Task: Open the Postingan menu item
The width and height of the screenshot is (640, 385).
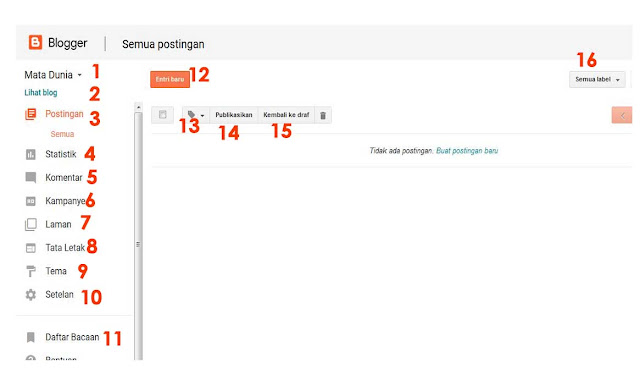Action: coord(64,114)
